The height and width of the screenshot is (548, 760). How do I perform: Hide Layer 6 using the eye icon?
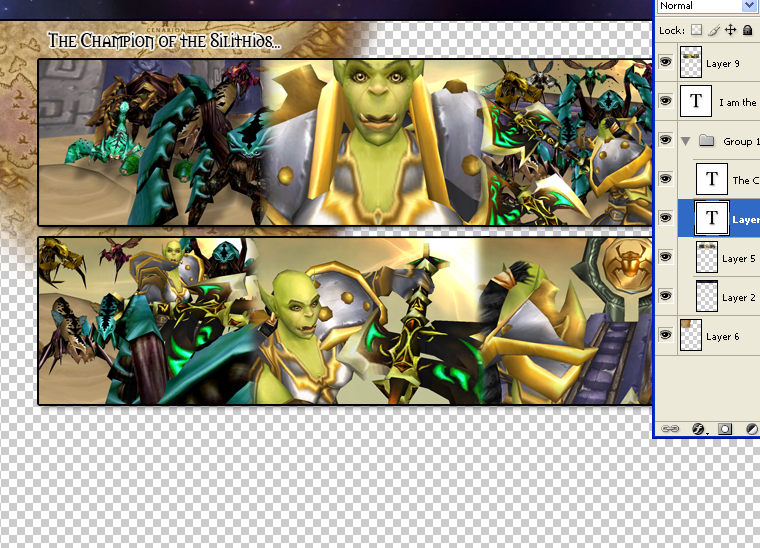coord(666,336)
